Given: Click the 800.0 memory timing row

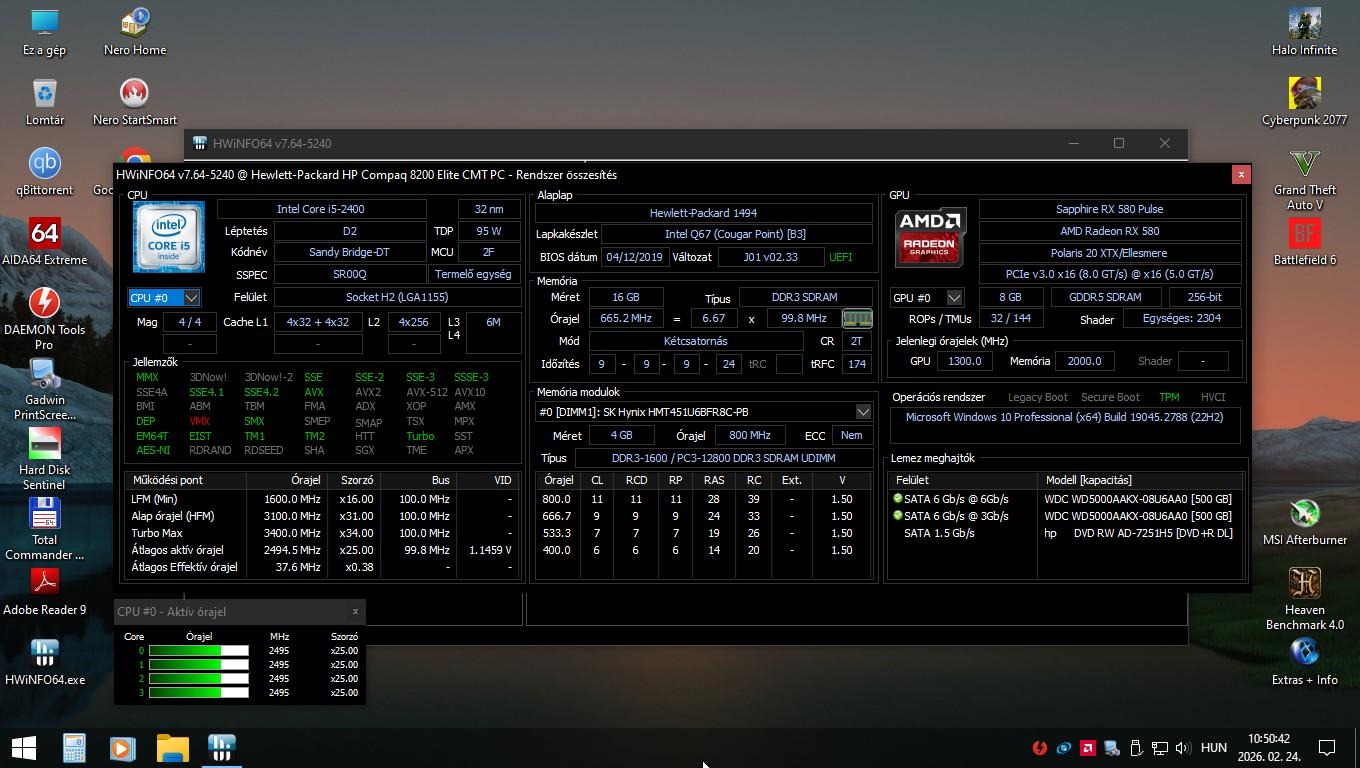Looking at the screenshot, I should (x=704, y=499).
